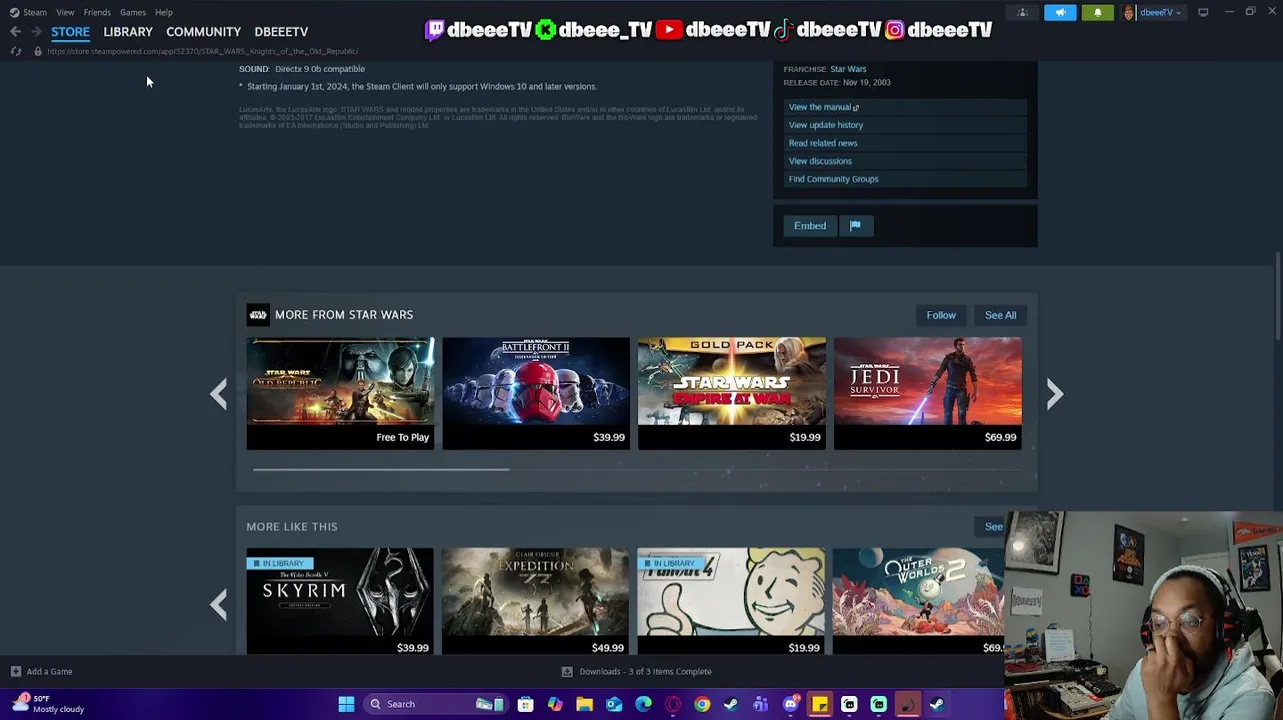
Task: Show previous More From Star Wars items
Action: [218, 394]
